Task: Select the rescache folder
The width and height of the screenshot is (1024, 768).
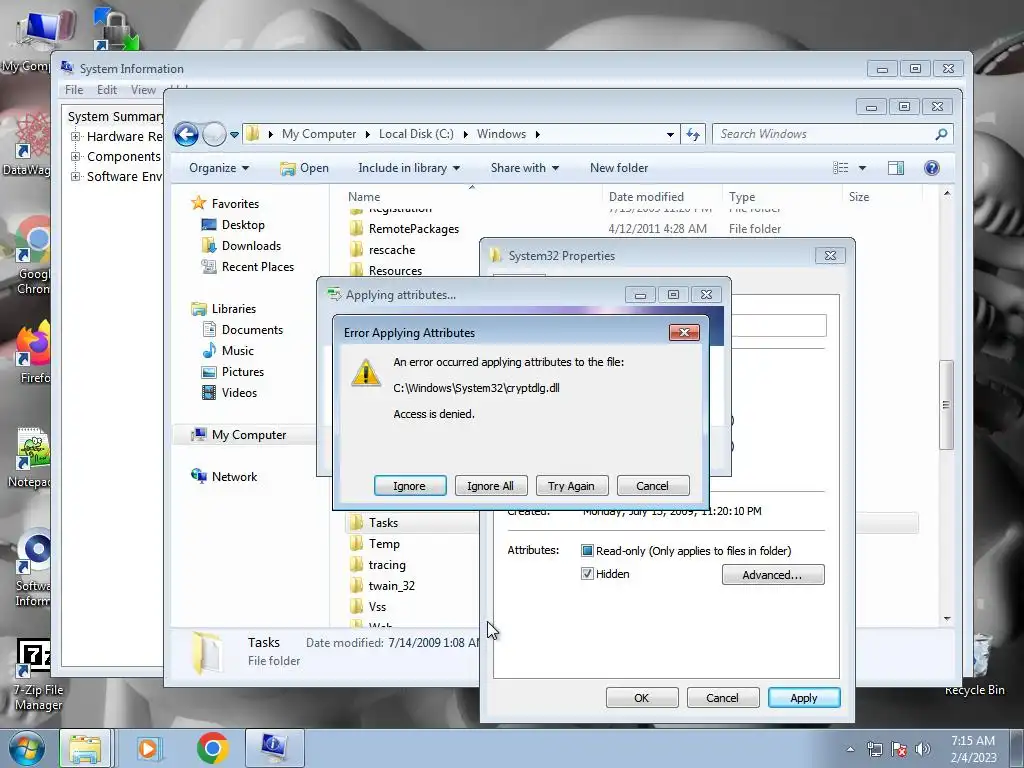Action: pos(383,249)
